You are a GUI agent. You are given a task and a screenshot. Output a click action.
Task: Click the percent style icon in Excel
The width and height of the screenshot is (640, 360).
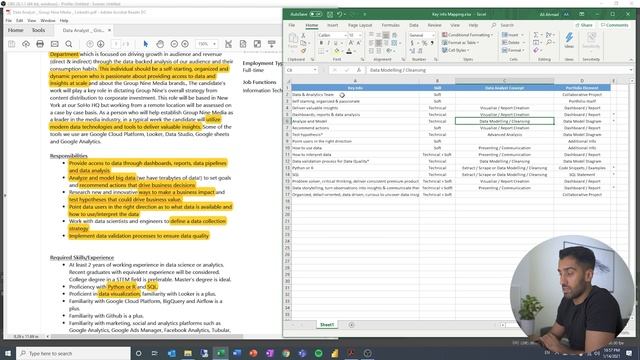424,43
